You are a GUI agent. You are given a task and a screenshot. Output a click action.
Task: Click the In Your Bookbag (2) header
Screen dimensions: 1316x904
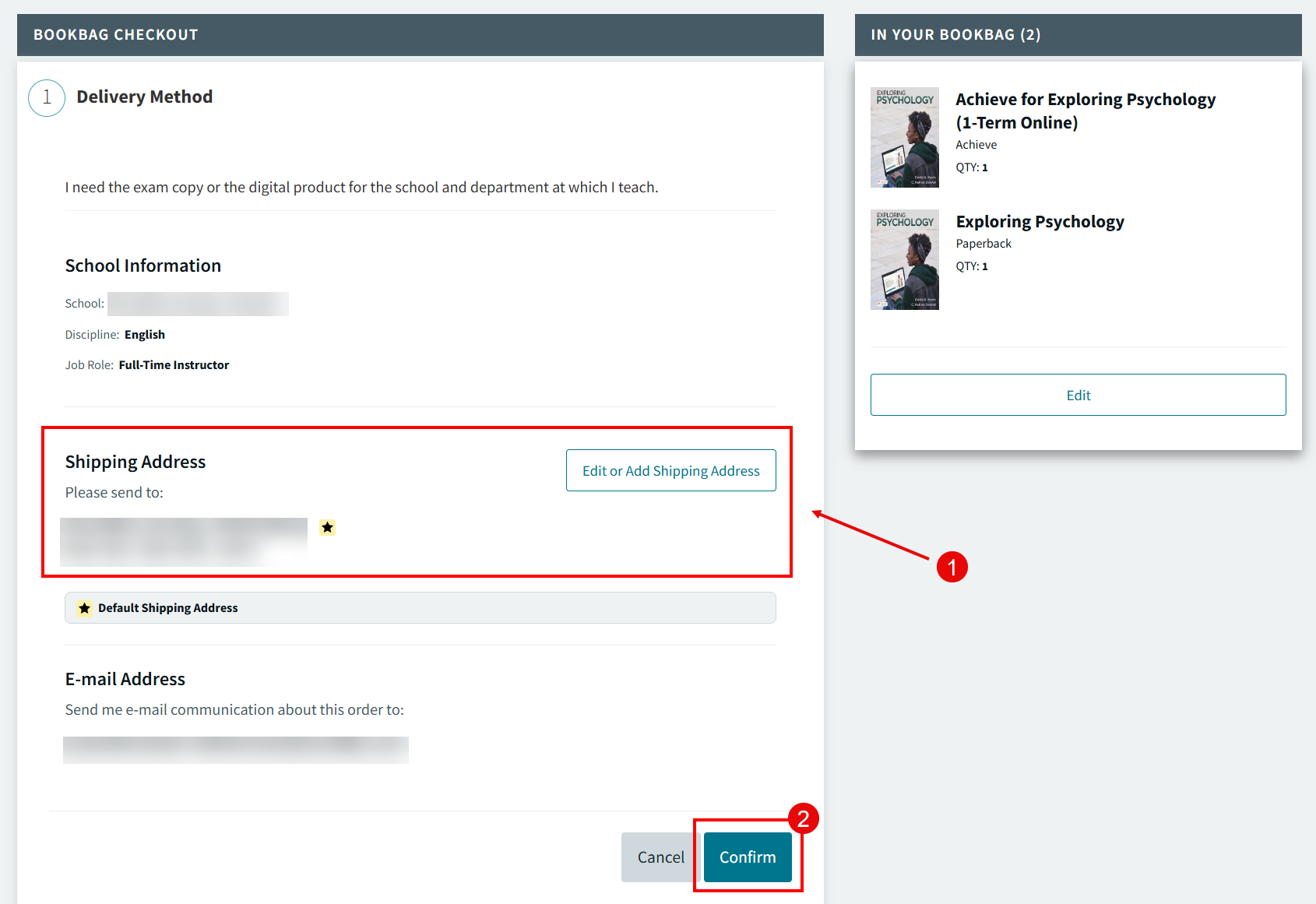pyautogui.click(x=955, y=35)
